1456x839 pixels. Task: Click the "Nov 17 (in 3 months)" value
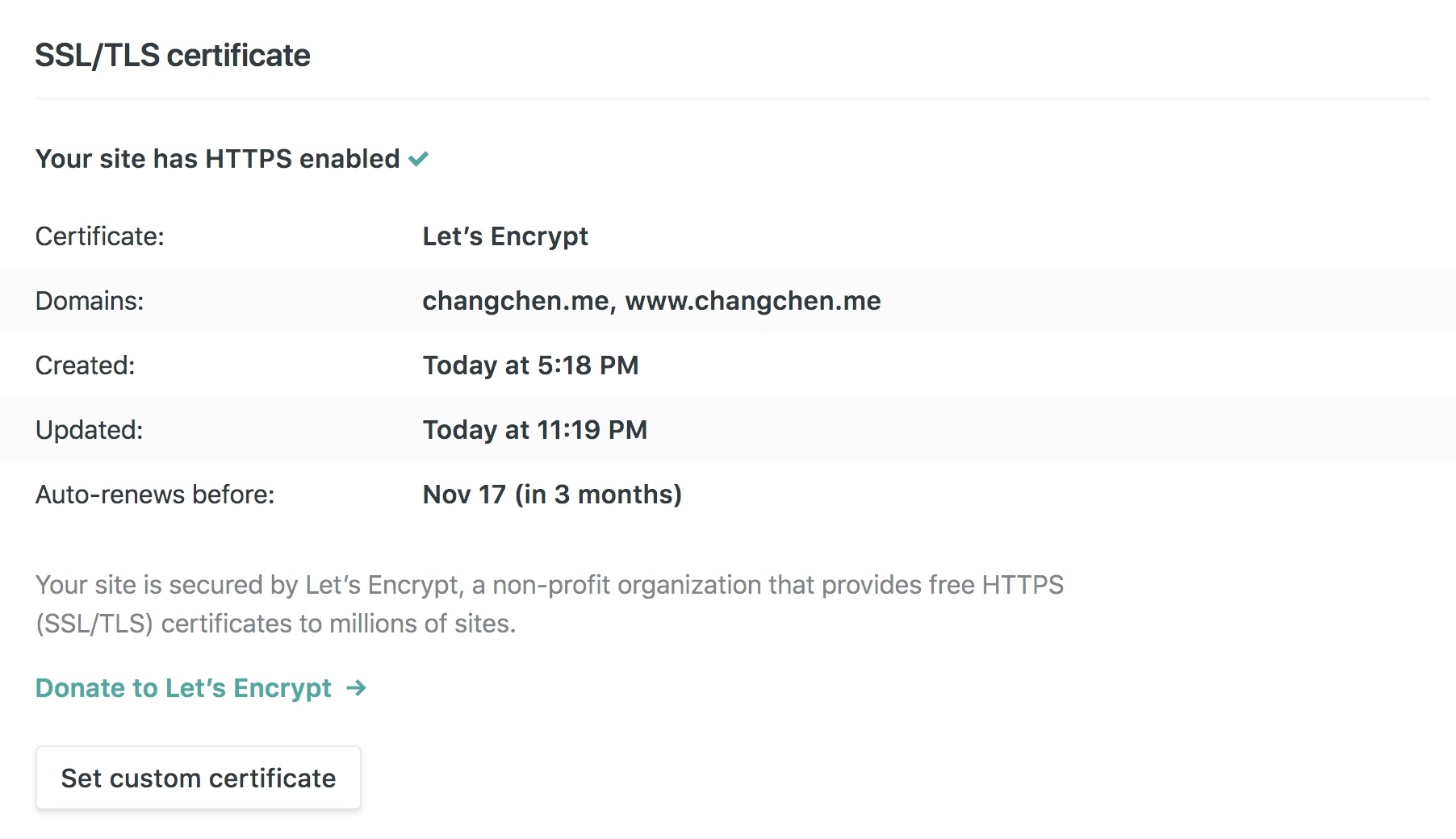point(552,495)
